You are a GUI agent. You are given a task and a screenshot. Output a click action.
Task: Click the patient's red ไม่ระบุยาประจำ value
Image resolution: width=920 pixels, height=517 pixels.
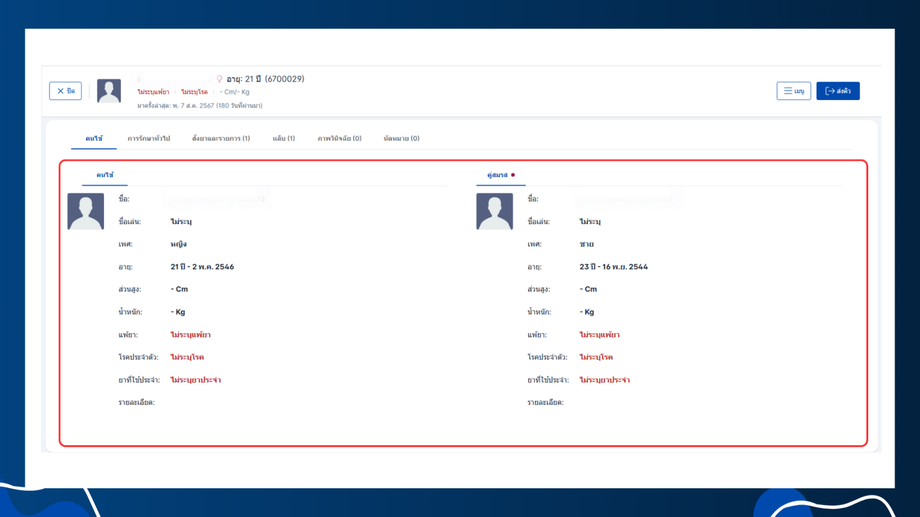pos(195,380)
